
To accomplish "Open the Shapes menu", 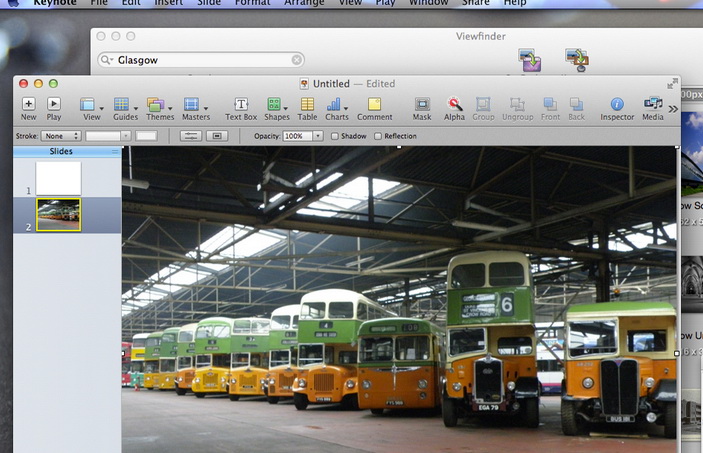I will pyautogui.click(x=277, y=109).
